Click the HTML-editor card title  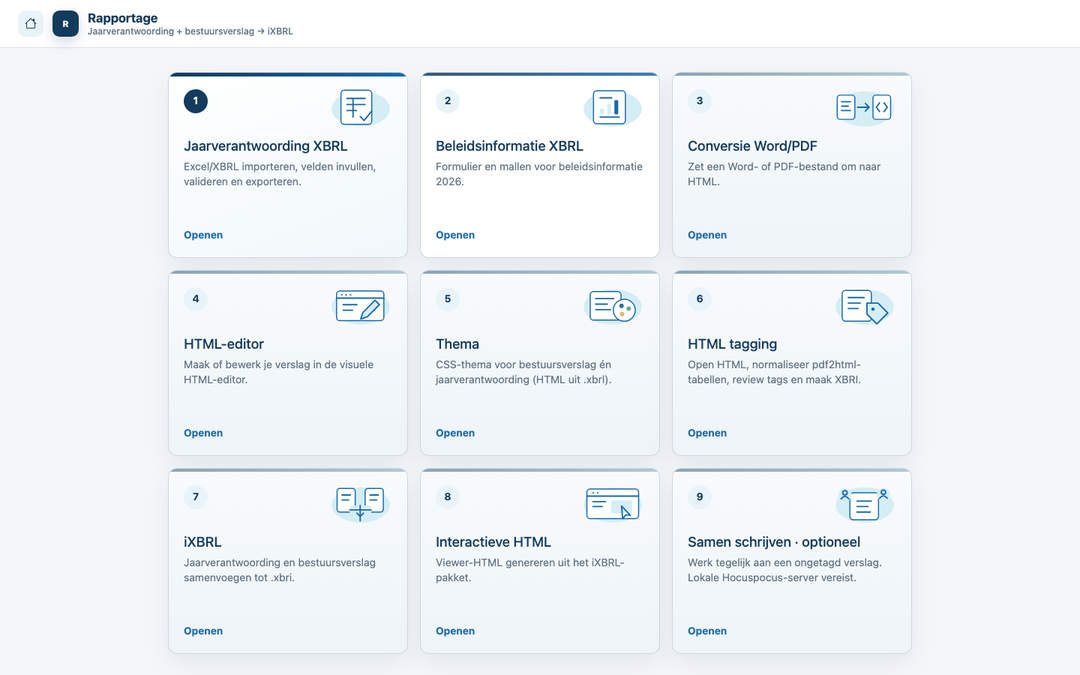pyautogui.click(x=224, y=344)
